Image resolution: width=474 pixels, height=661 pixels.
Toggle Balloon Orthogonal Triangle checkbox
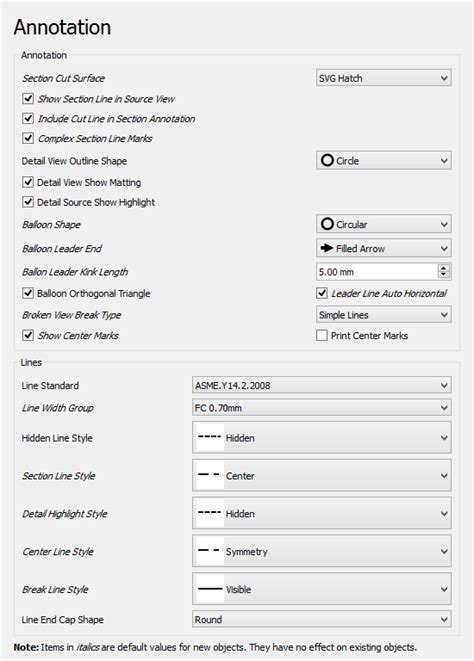[28, 293]
